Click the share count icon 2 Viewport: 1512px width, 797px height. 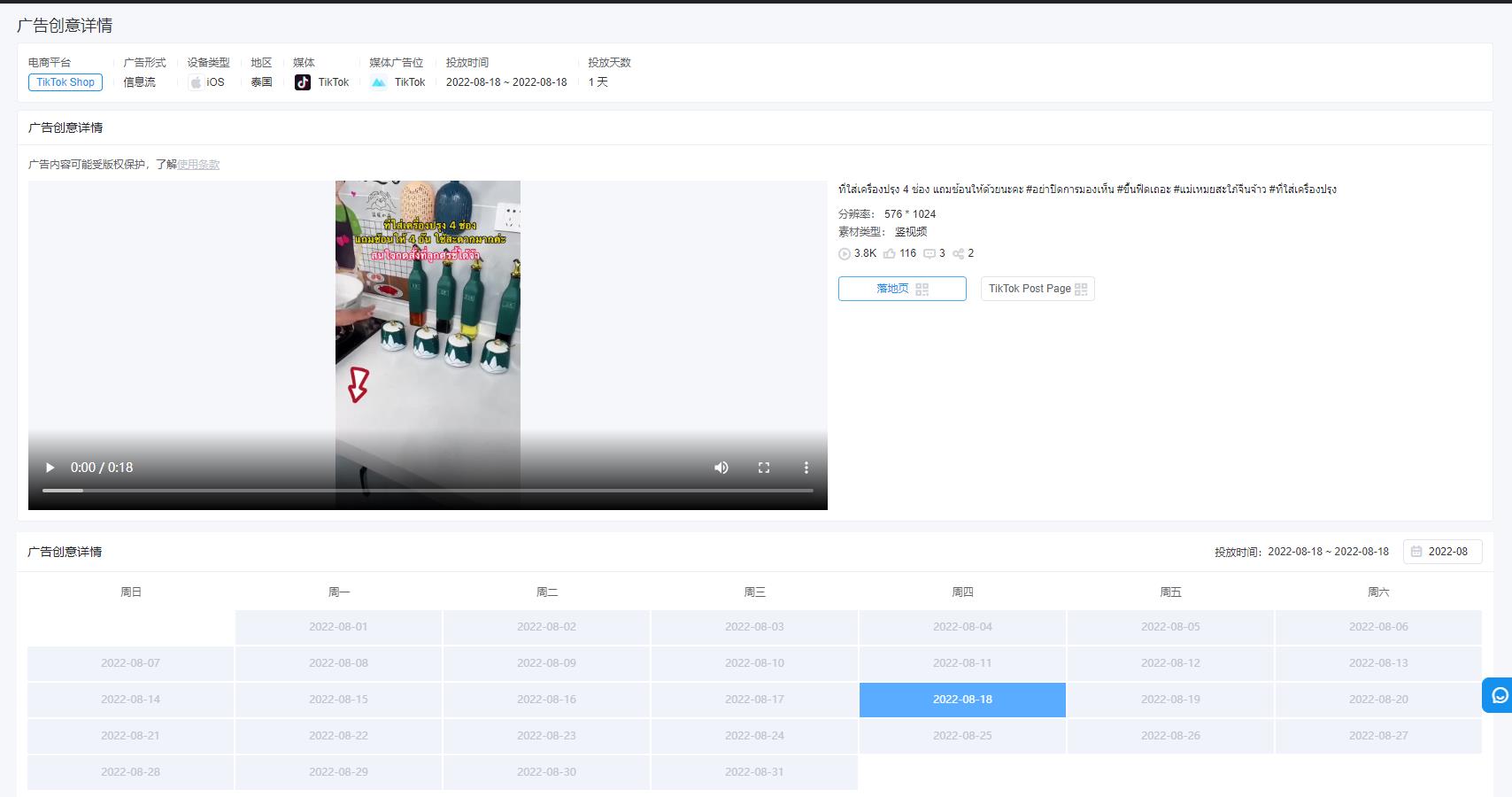[x=958, y=254]
